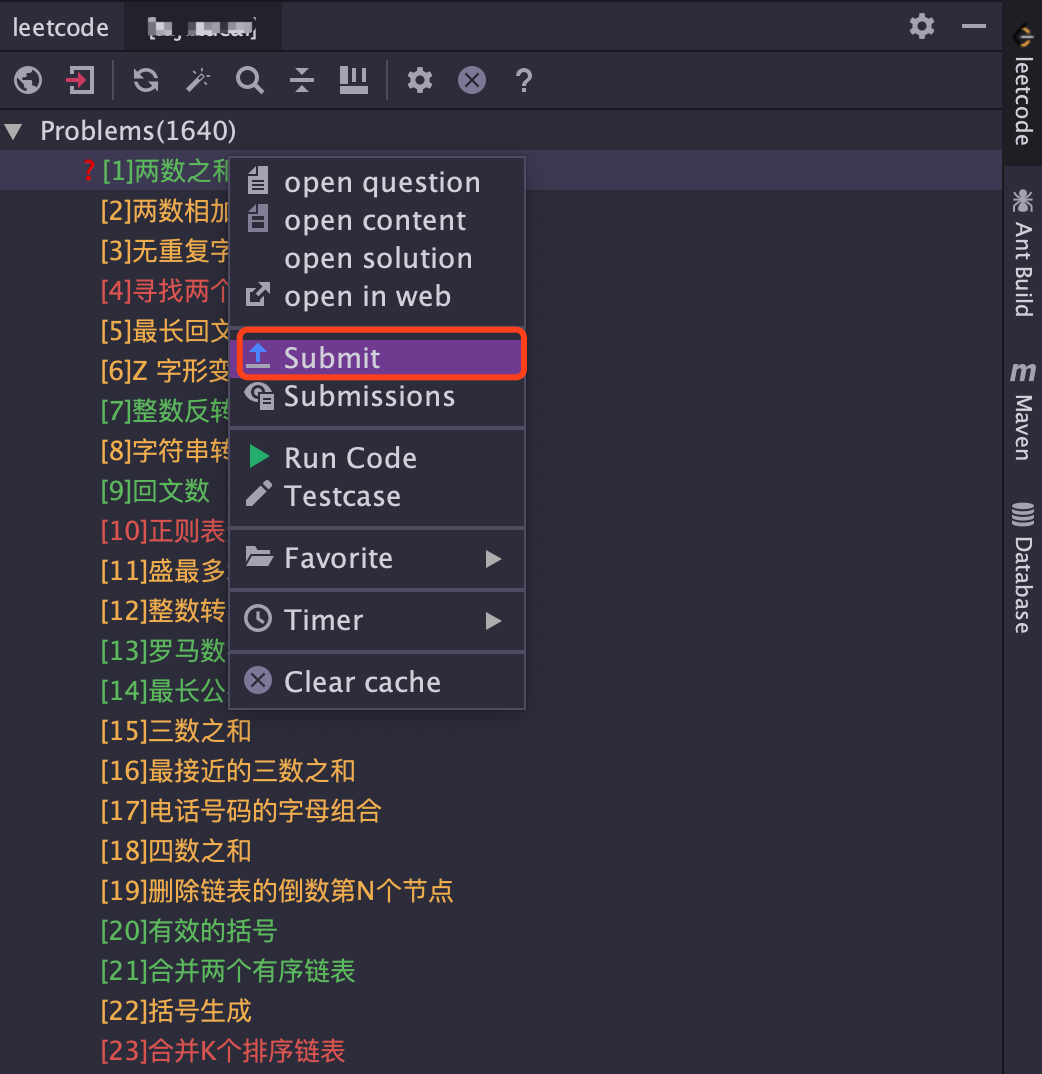Screen dimensions: 1042x1074
Task: Open the Database side tool tab
Action: 1022,568
